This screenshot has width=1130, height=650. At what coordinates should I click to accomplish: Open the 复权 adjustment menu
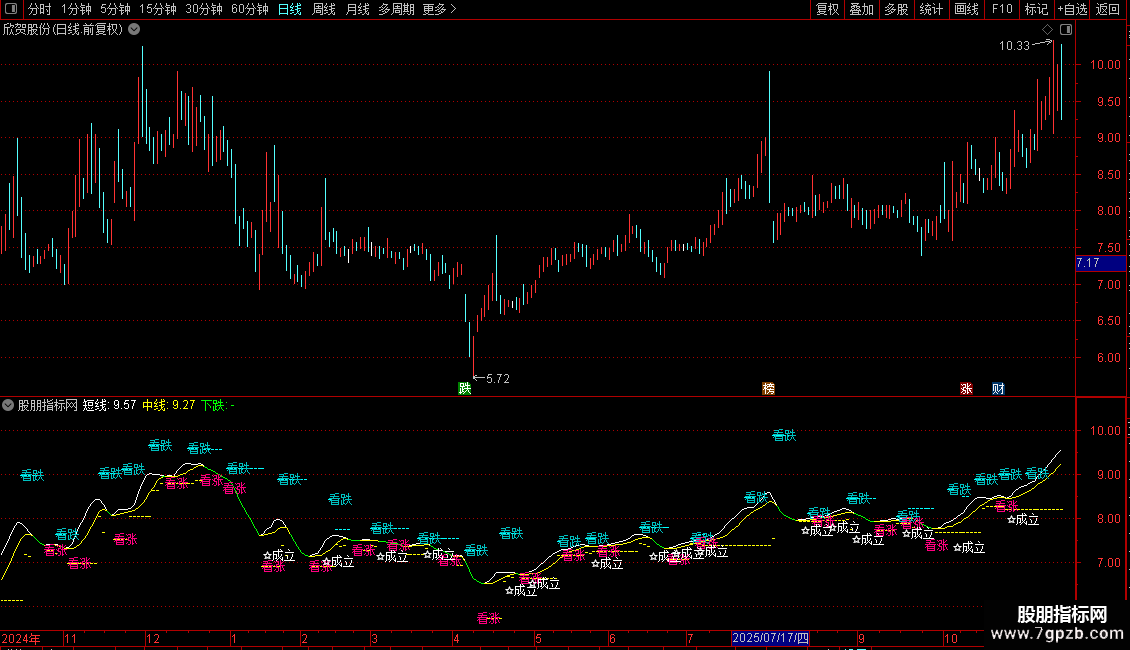pos(827,9)
